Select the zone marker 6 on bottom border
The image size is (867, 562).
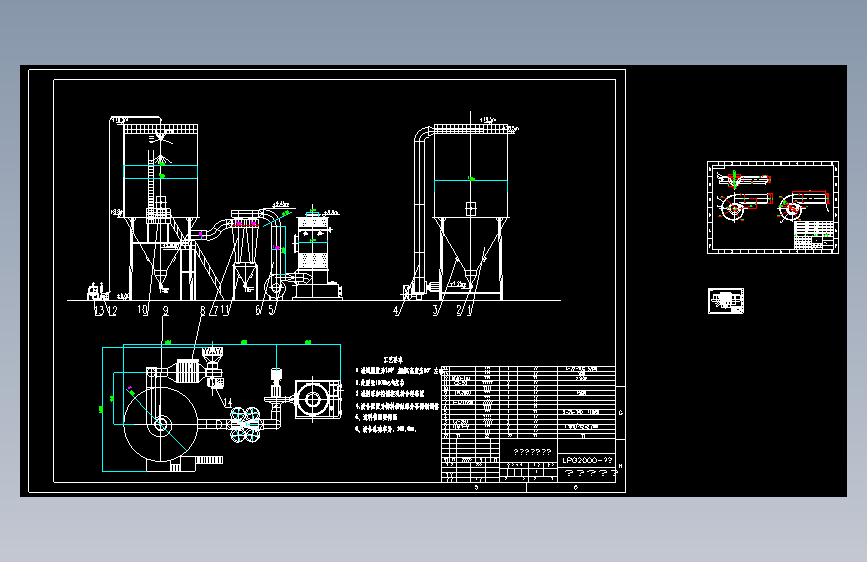(576, 487)
